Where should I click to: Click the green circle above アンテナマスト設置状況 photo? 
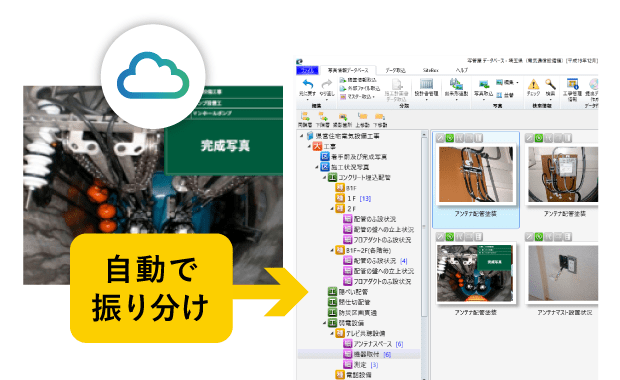click(539, 237)
